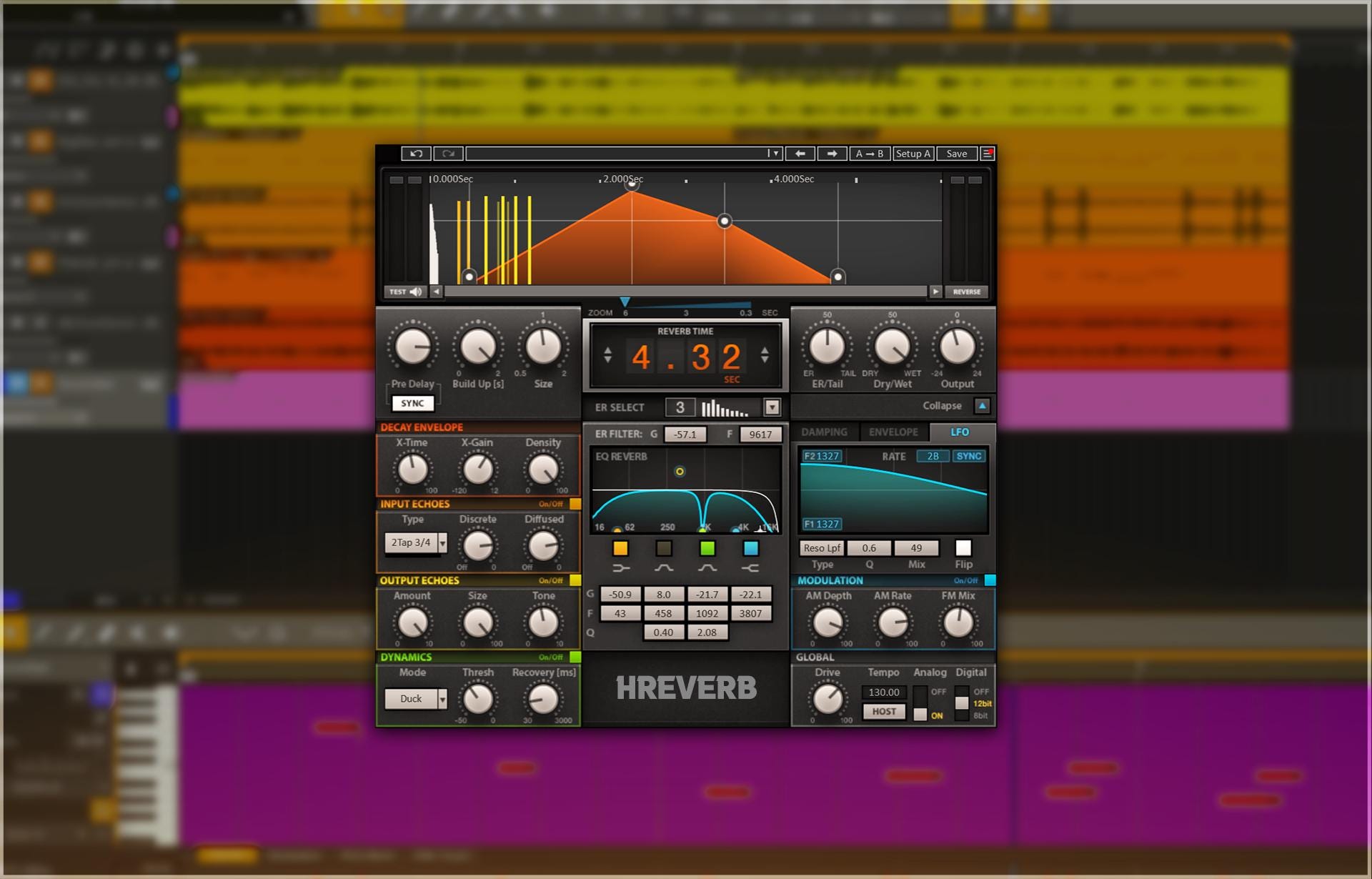Click the envelope display right scroll arrow
The width and height of the screenshot is (1372, 879).
click(x=935, y=292)
